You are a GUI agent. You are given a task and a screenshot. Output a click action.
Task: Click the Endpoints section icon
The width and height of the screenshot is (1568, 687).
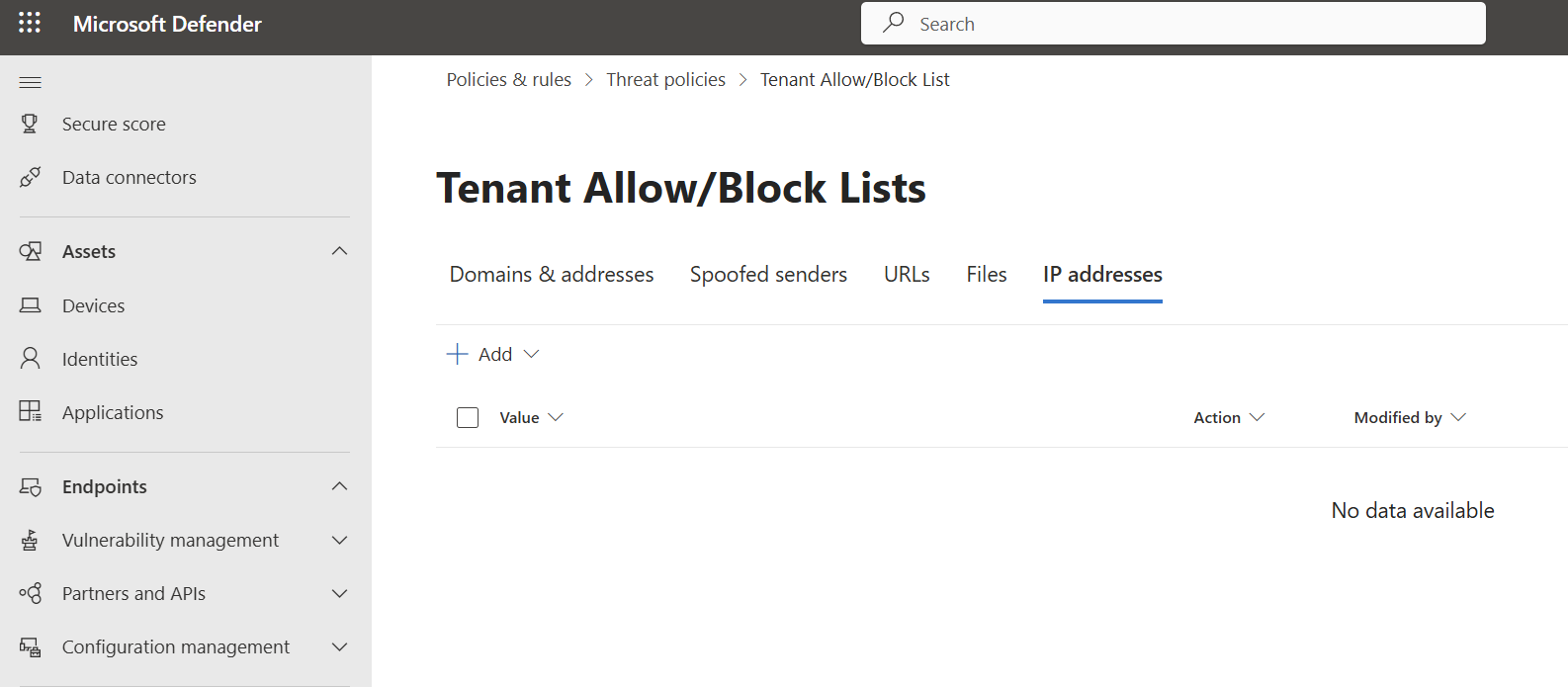pyautogui.click(x=31, y=486)
